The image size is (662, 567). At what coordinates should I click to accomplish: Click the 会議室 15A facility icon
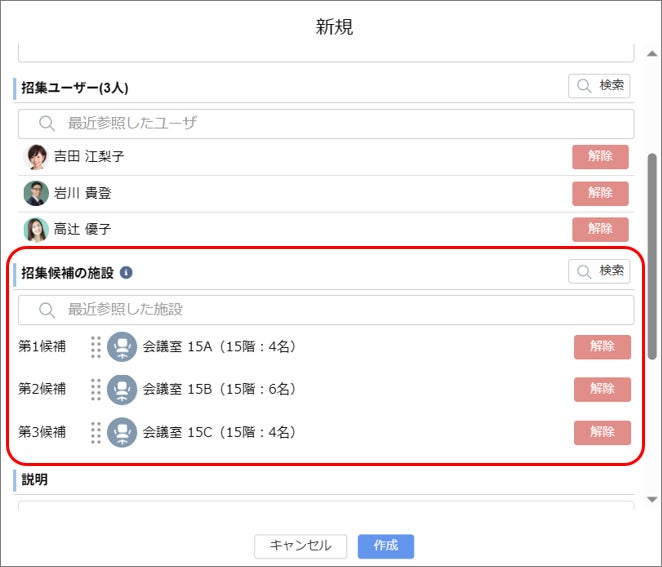point(122,347)
